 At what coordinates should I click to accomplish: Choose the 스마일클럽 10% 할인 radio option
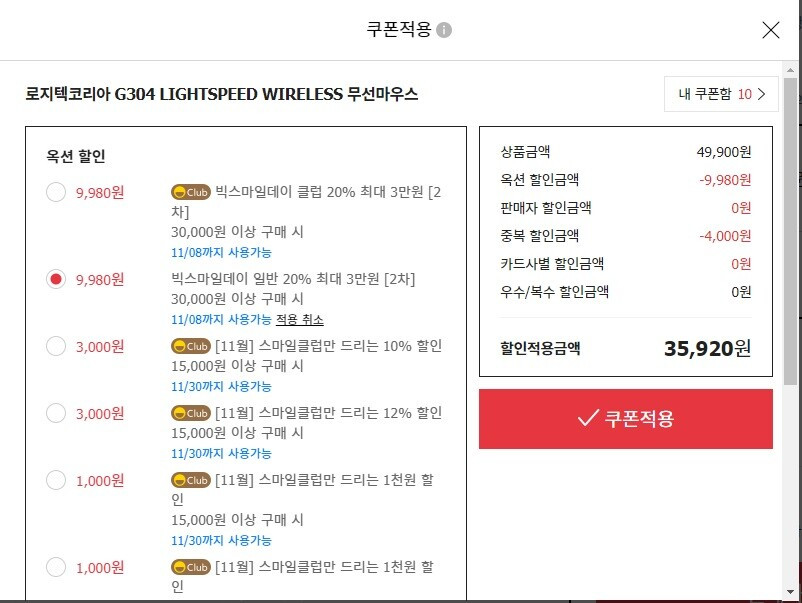coord(56,346)
